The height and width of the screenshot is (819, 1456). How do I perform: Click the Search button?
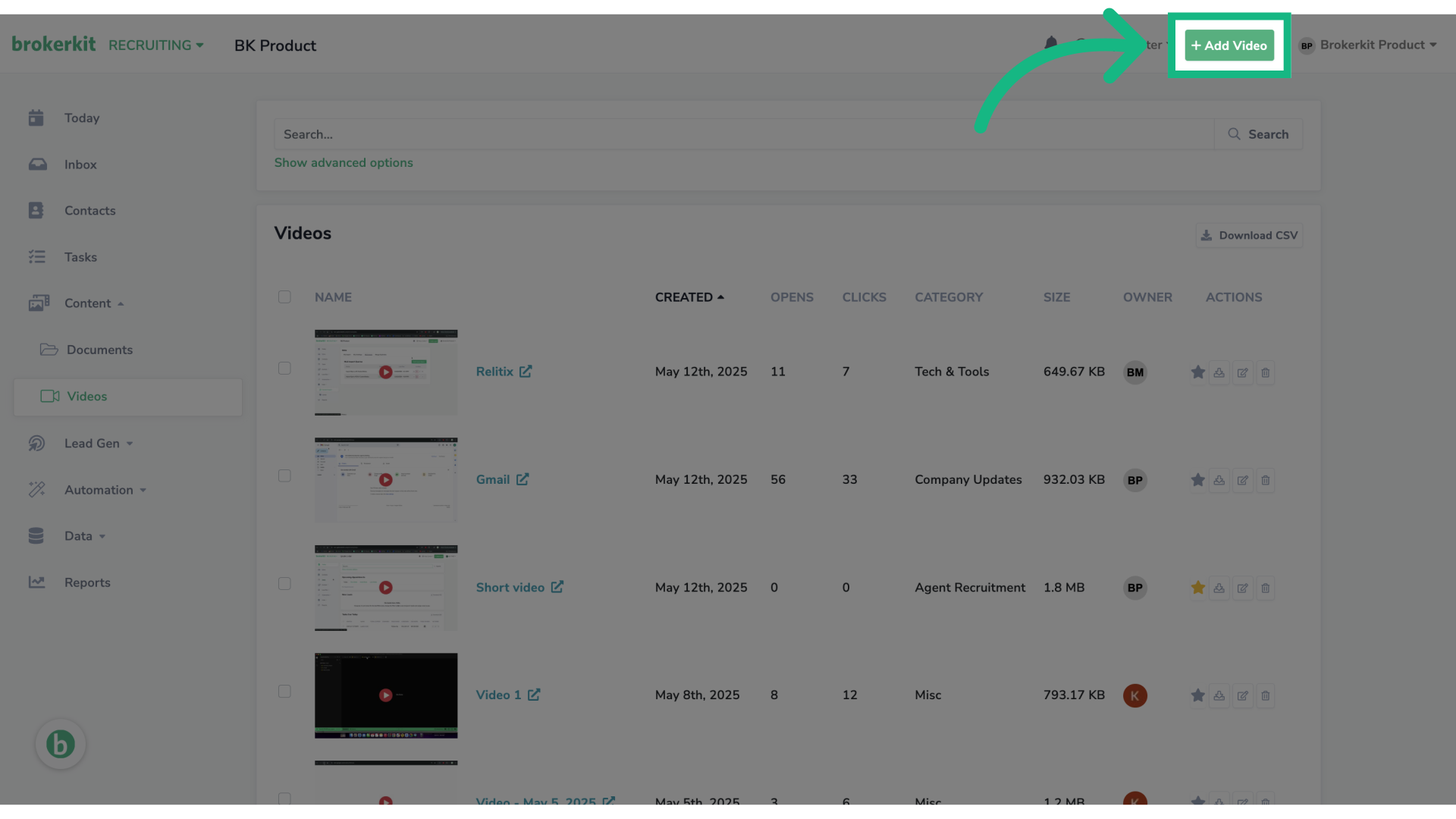point(1258,134)
